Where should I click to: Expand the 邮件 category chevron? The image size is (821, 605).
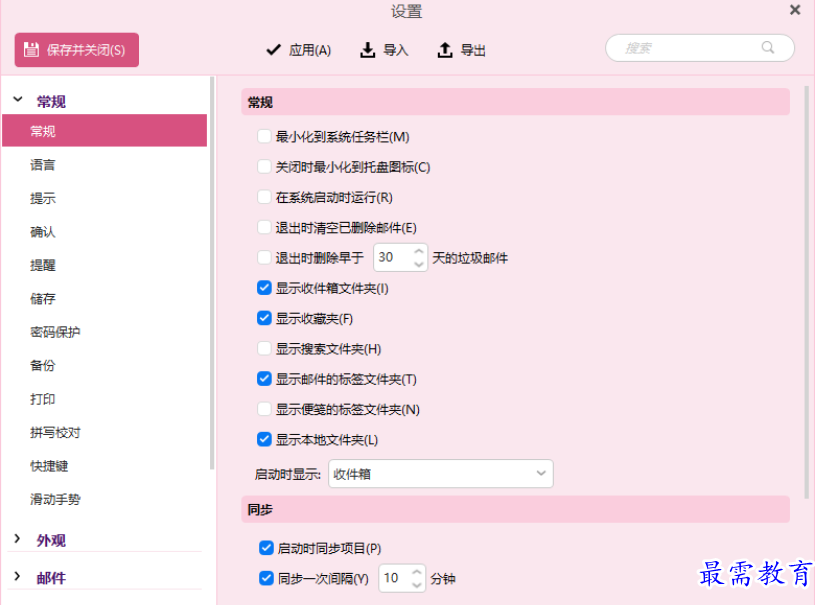pyautogui.click(x=17, y=576)
